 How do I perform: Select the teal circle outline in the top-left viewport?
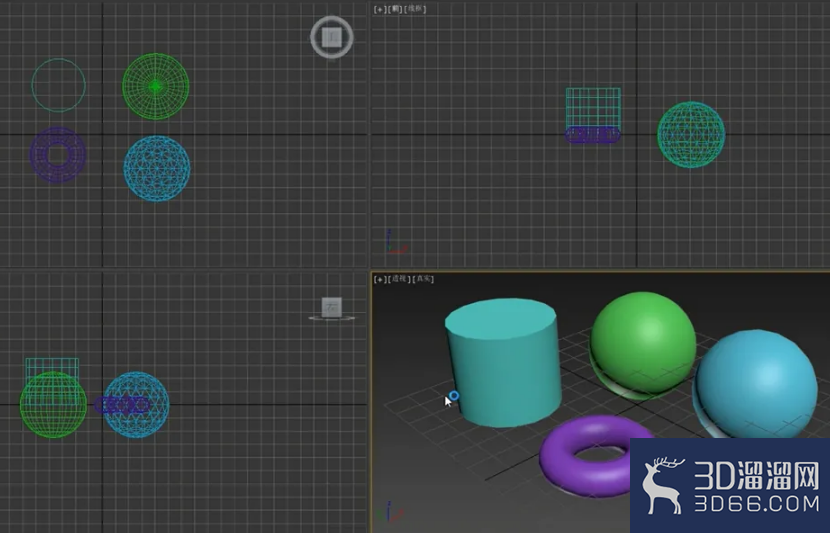(58, 85)
